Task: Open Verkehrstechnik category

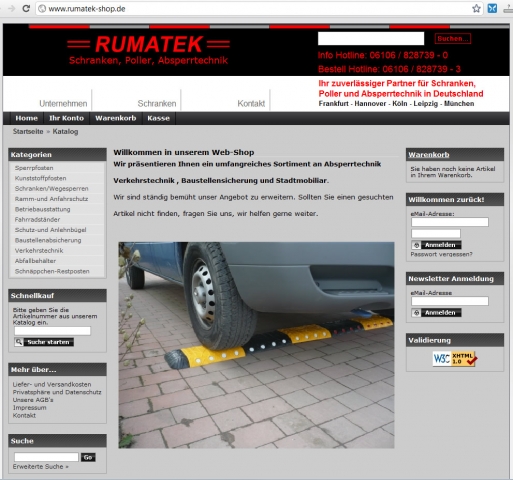Action: [39, 251]
